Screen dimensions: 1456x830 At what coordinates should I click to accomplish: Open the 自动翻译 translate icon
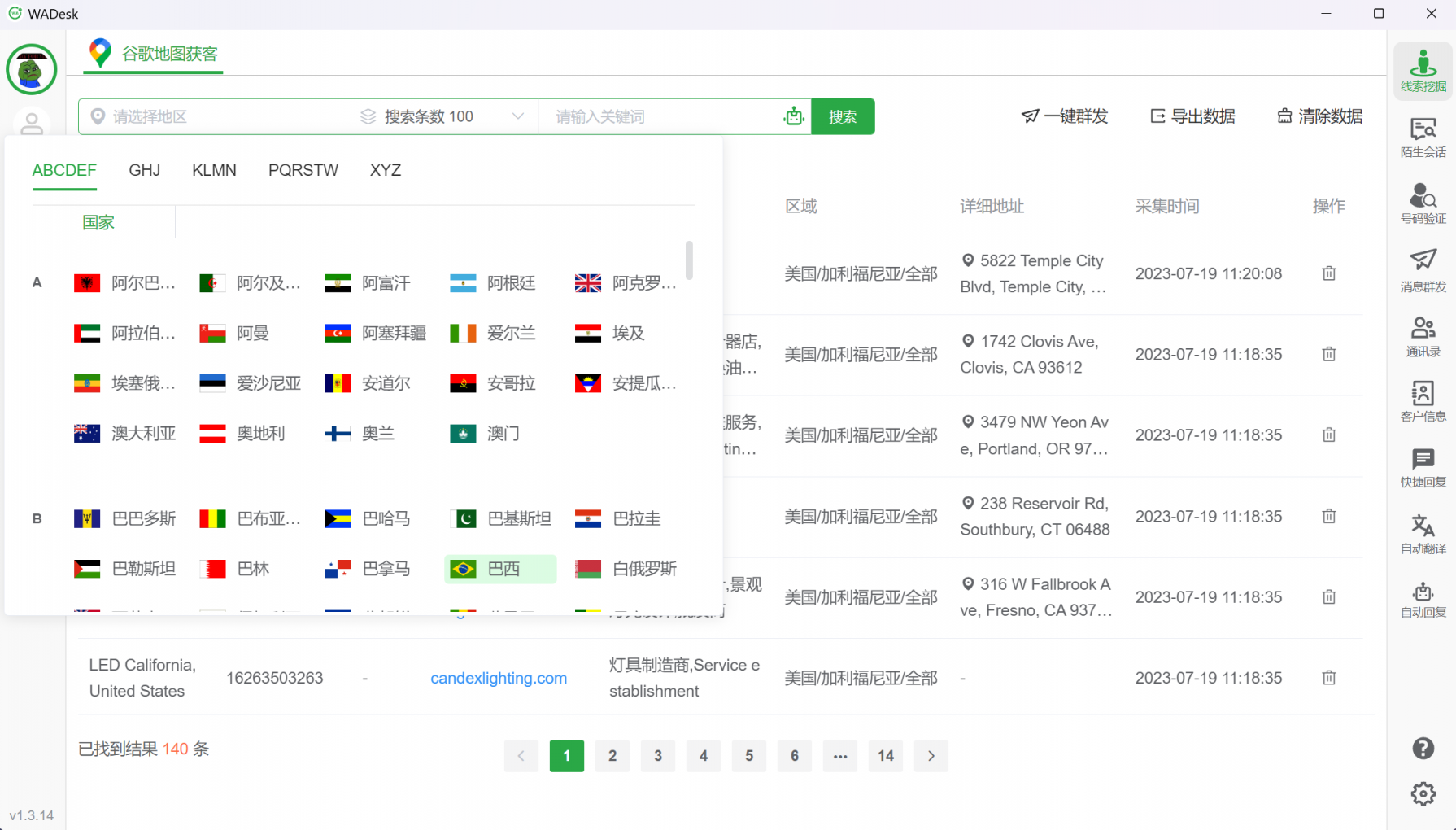click(x=1422, y=534)
